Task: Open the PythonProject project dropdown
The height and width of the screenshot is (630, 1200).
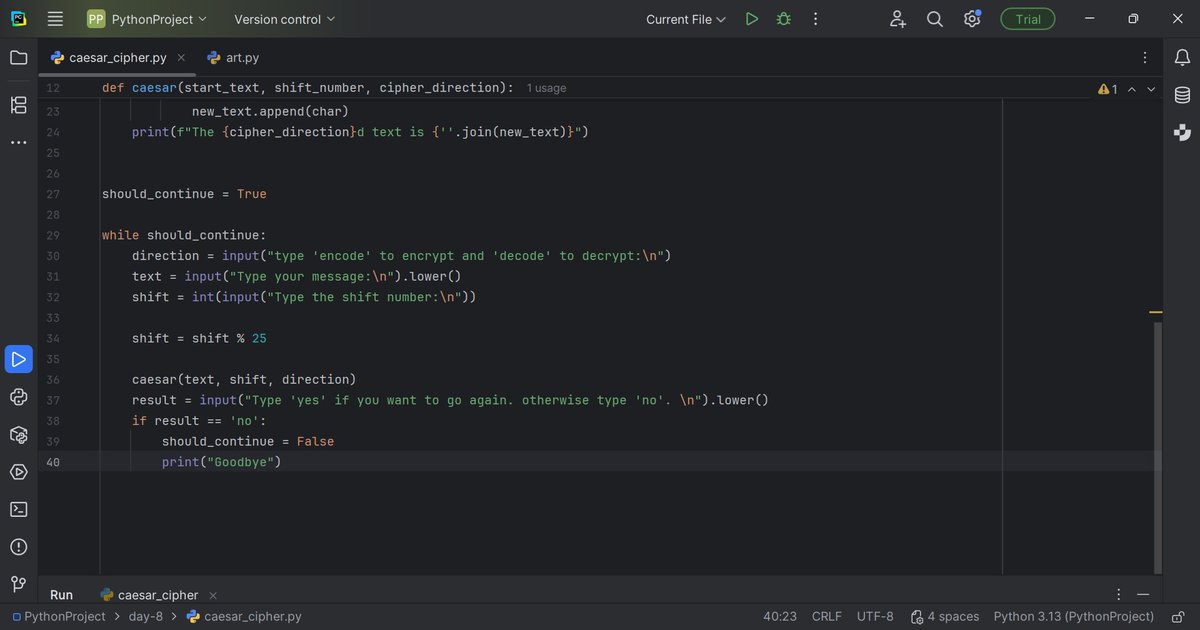Action: [x=147, y=19]
